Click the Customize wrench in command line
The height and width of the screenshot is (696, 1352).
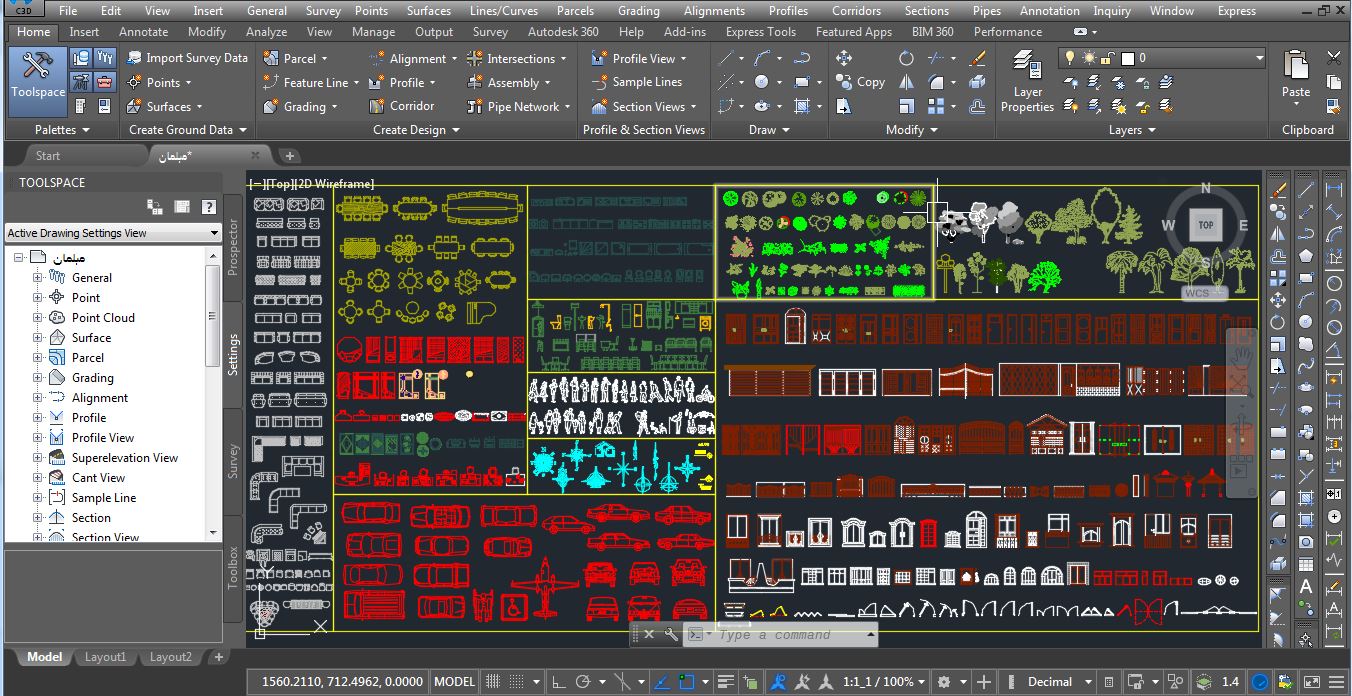click(671, 635)
